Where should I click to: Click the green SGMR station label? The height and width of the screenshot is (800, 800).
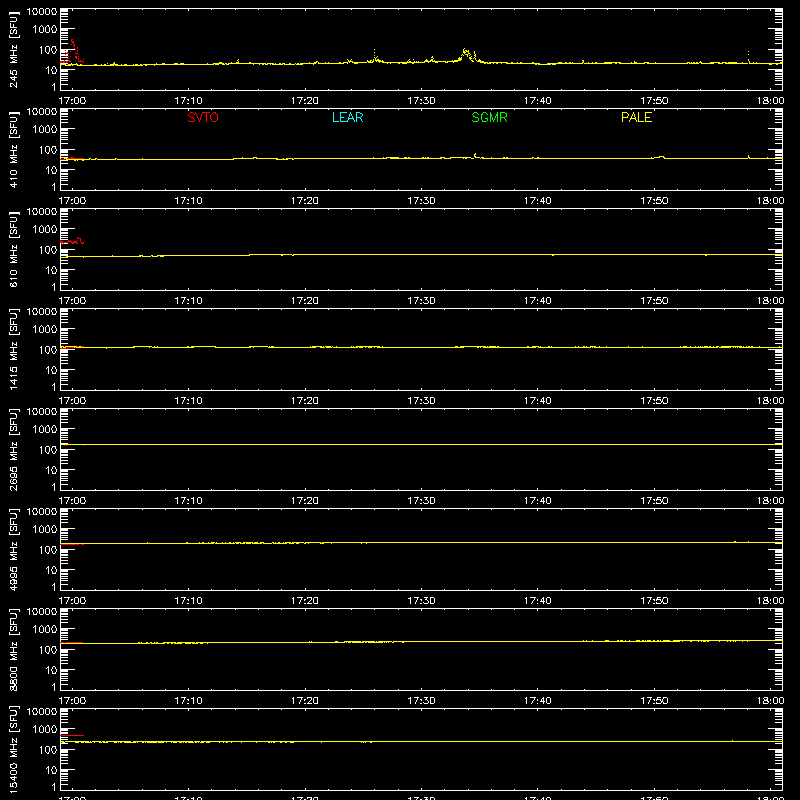coord(489,117)
